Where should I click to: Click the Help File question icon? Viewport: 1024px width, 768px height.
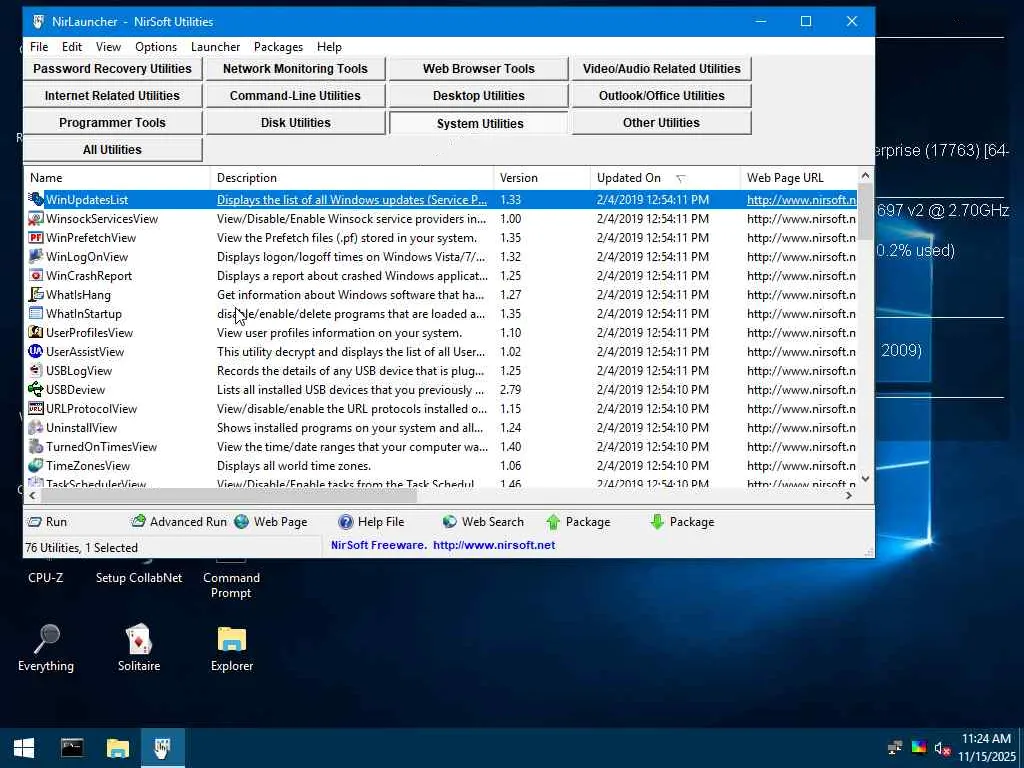345,521
